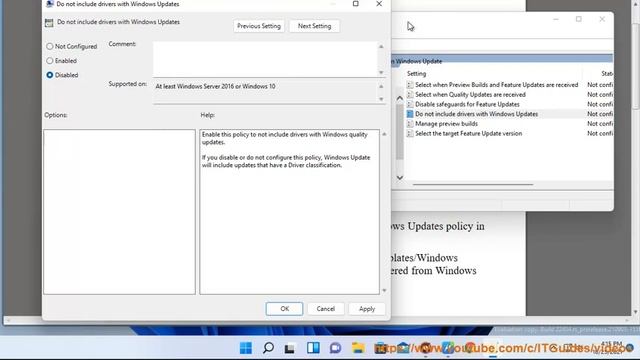640x360 pixels.
Task: Maximize the policy setting dialog
Action: click(x=356, y=4)
